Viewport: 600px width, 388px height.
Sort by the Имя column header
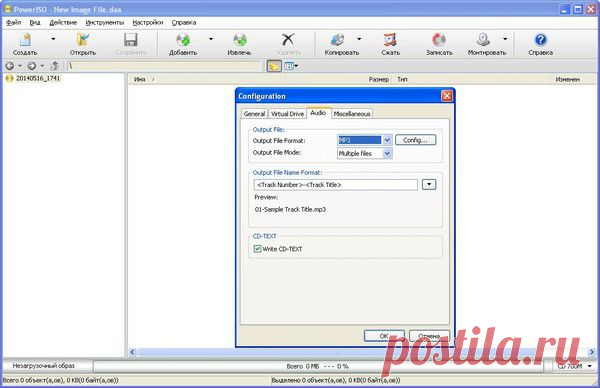139,79
